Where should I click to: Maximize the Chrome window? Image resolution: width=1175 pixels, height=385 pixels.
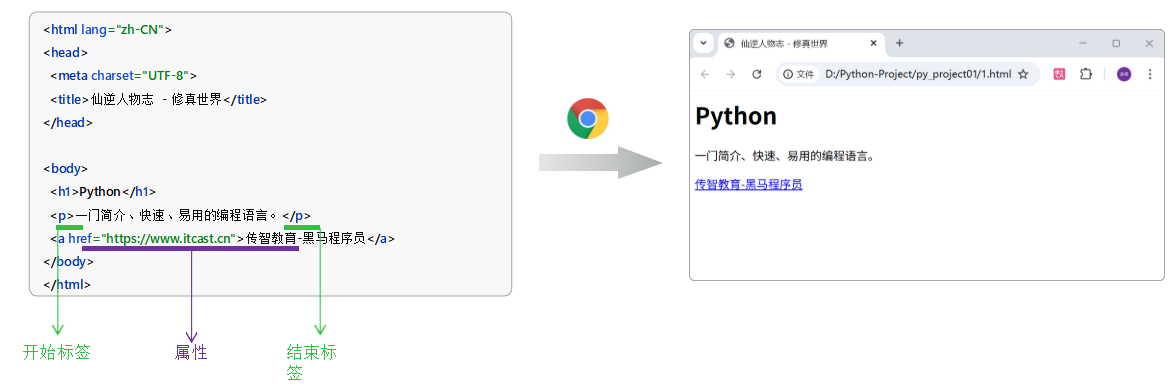[x=1116, y=43]
